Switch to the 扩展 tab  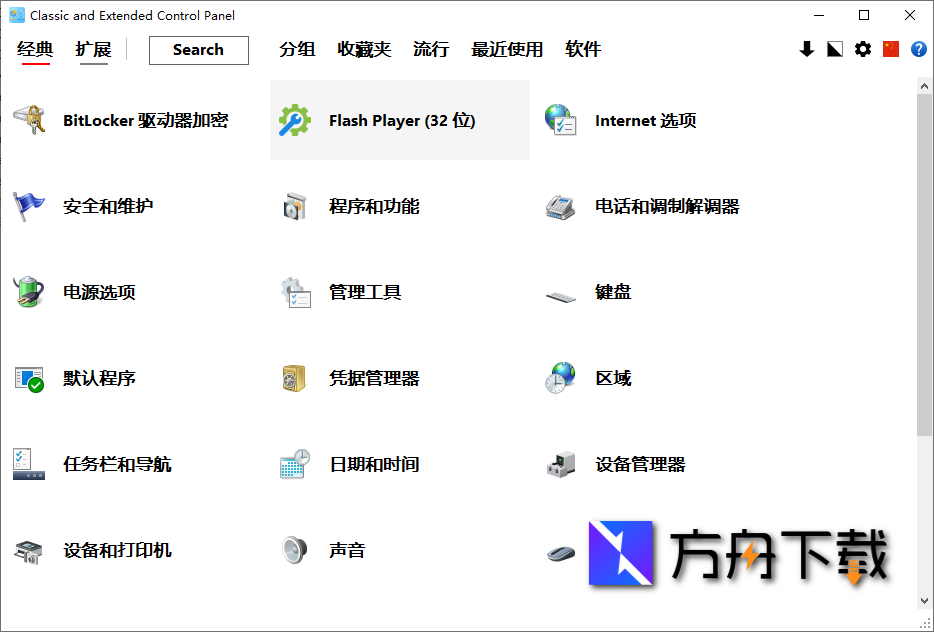point(93,47)
